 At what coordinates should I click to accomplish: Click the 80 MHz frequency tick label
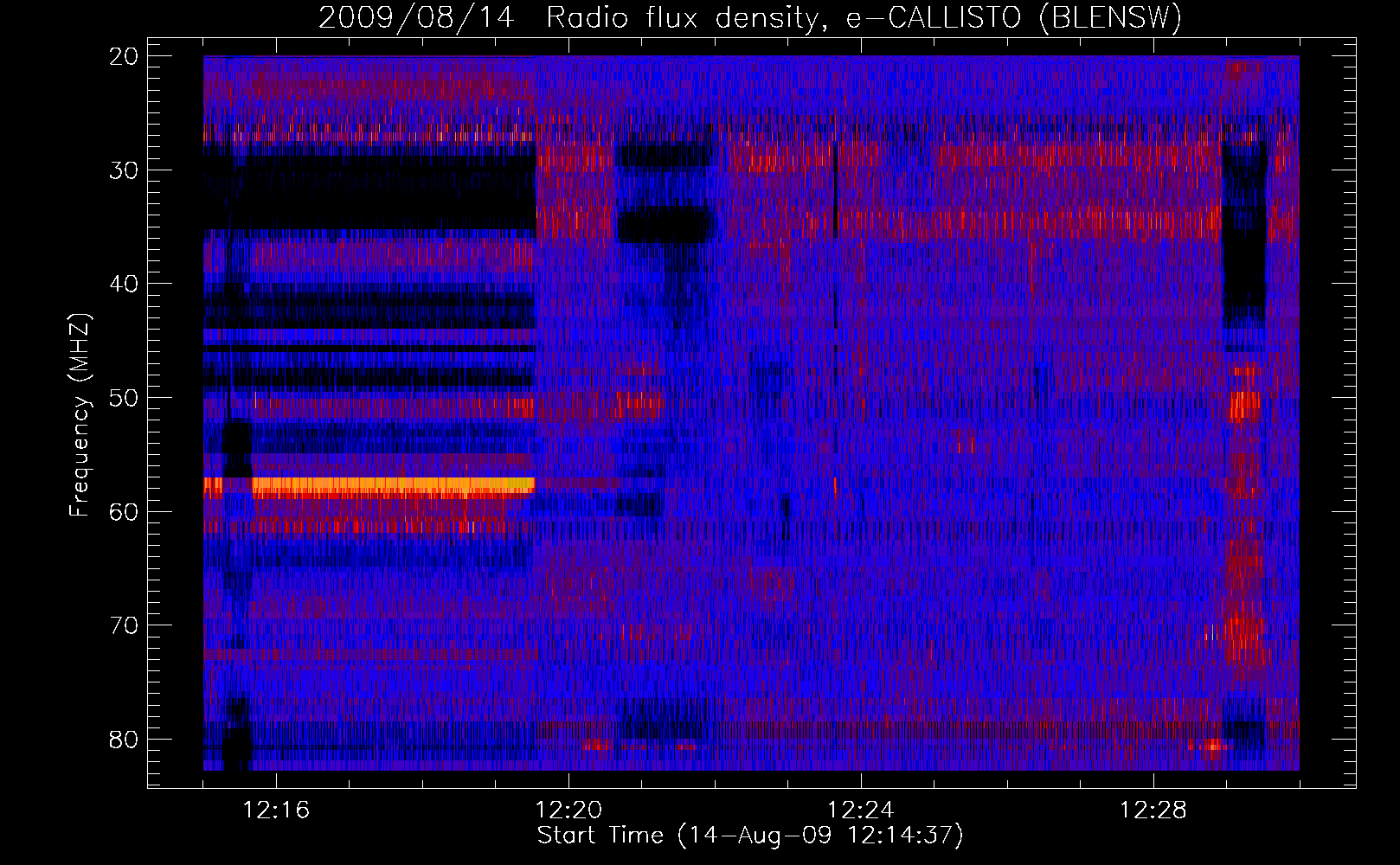125,740
